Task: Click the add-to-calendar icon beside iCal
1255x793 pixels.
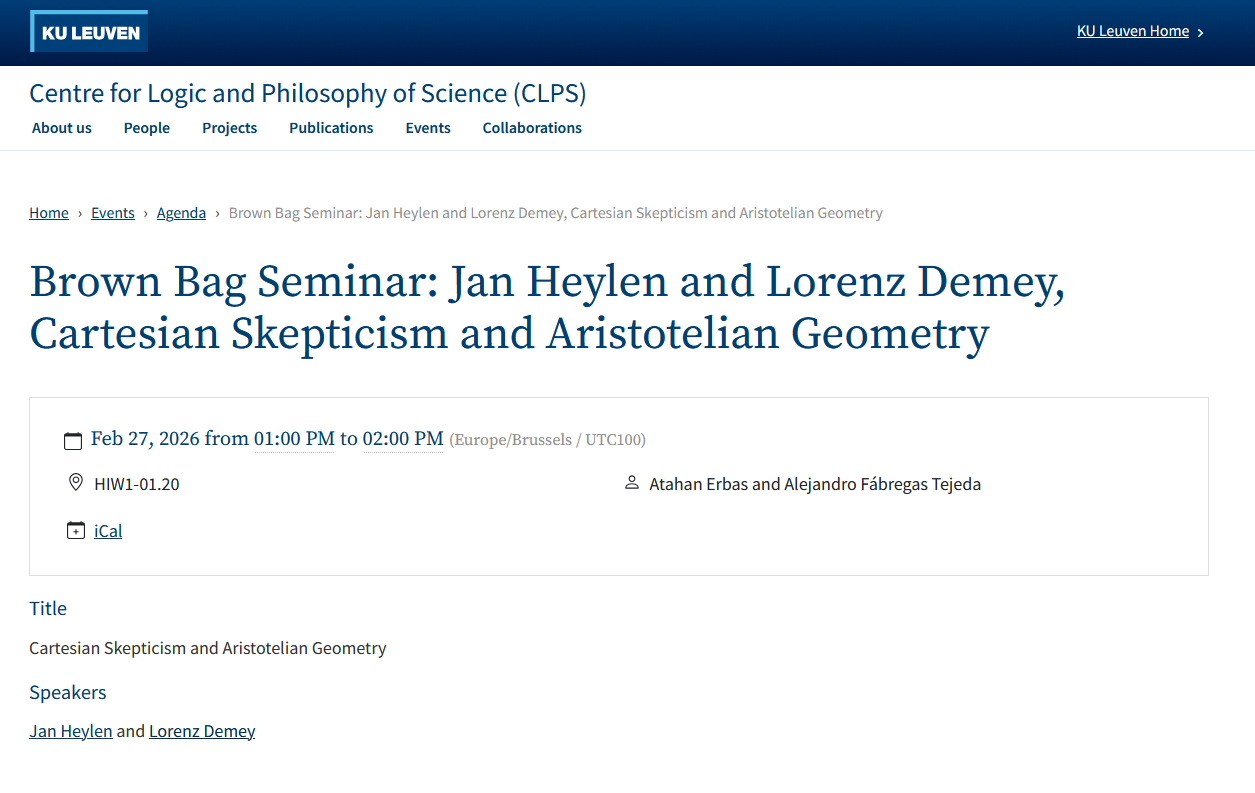Action: [x=75, y=531]
